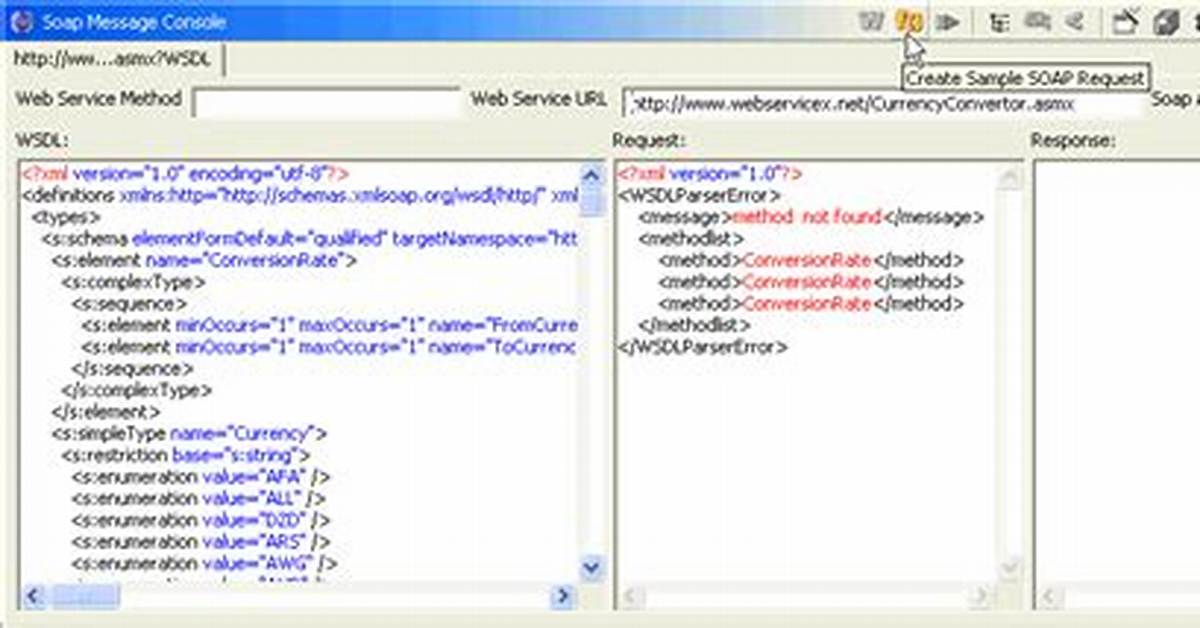Viewport: 1200px width, 628px height.
Task: Click the first ConversionRate method line
Action: point(811,261)
